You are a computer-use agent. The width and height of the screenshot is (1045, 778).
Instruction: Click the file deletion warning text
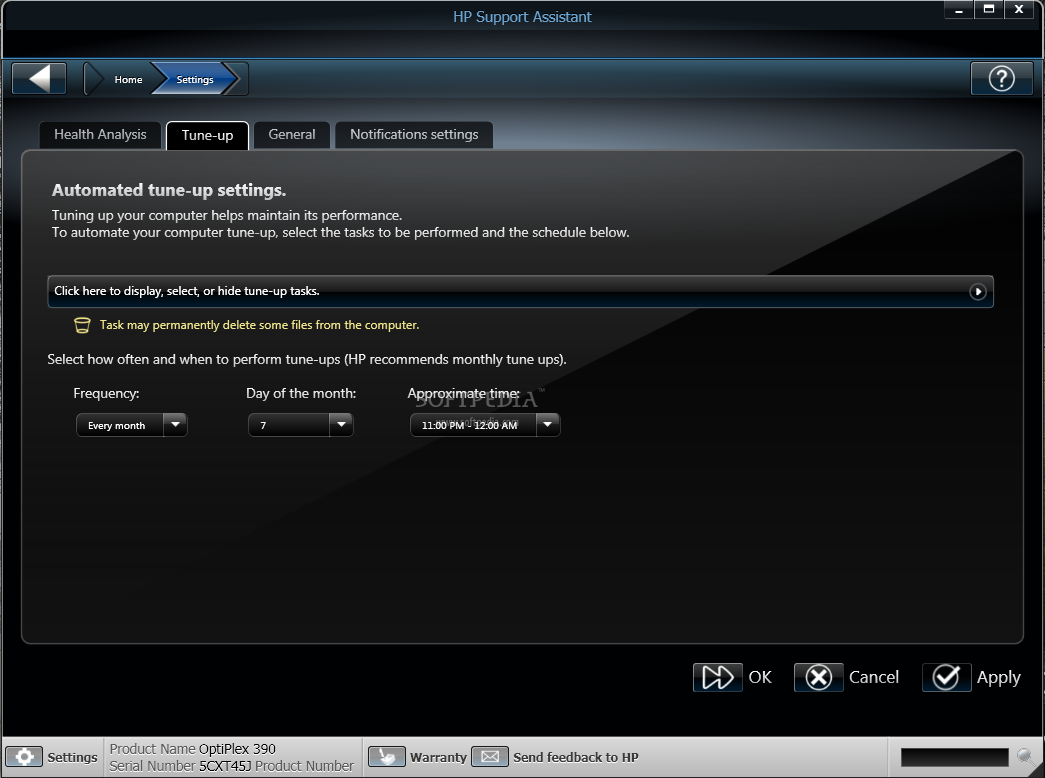pos(259,325)
